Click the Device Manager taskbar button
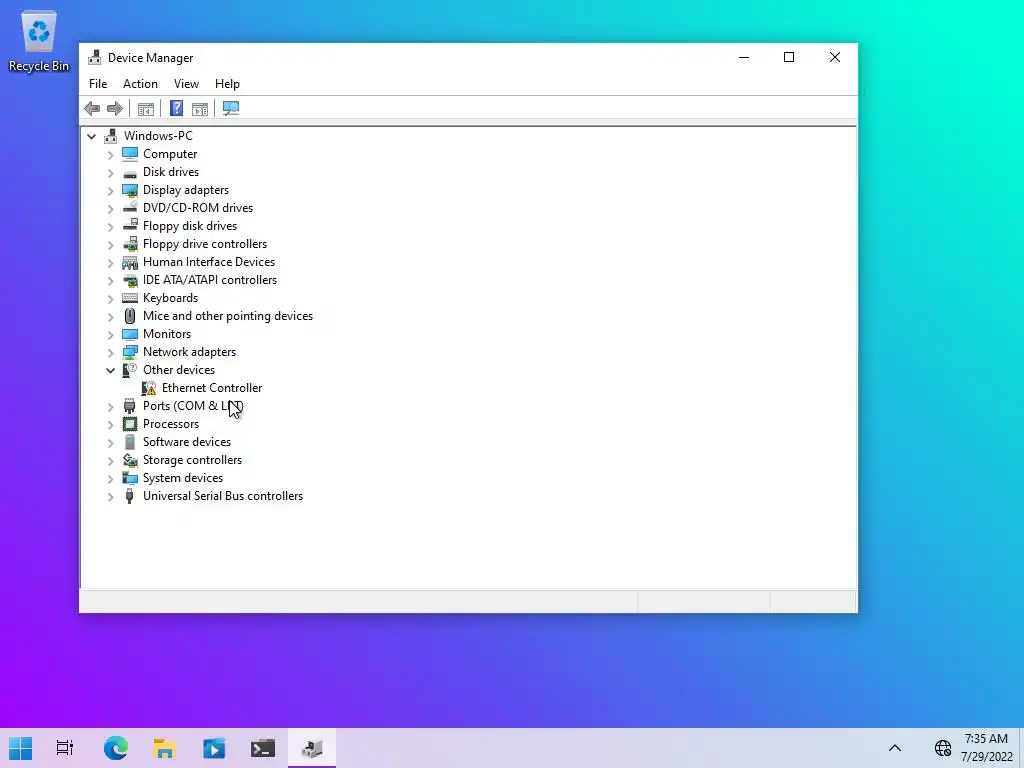The height and width of the screenshot is (768, 1024). (x=312, y=748)
